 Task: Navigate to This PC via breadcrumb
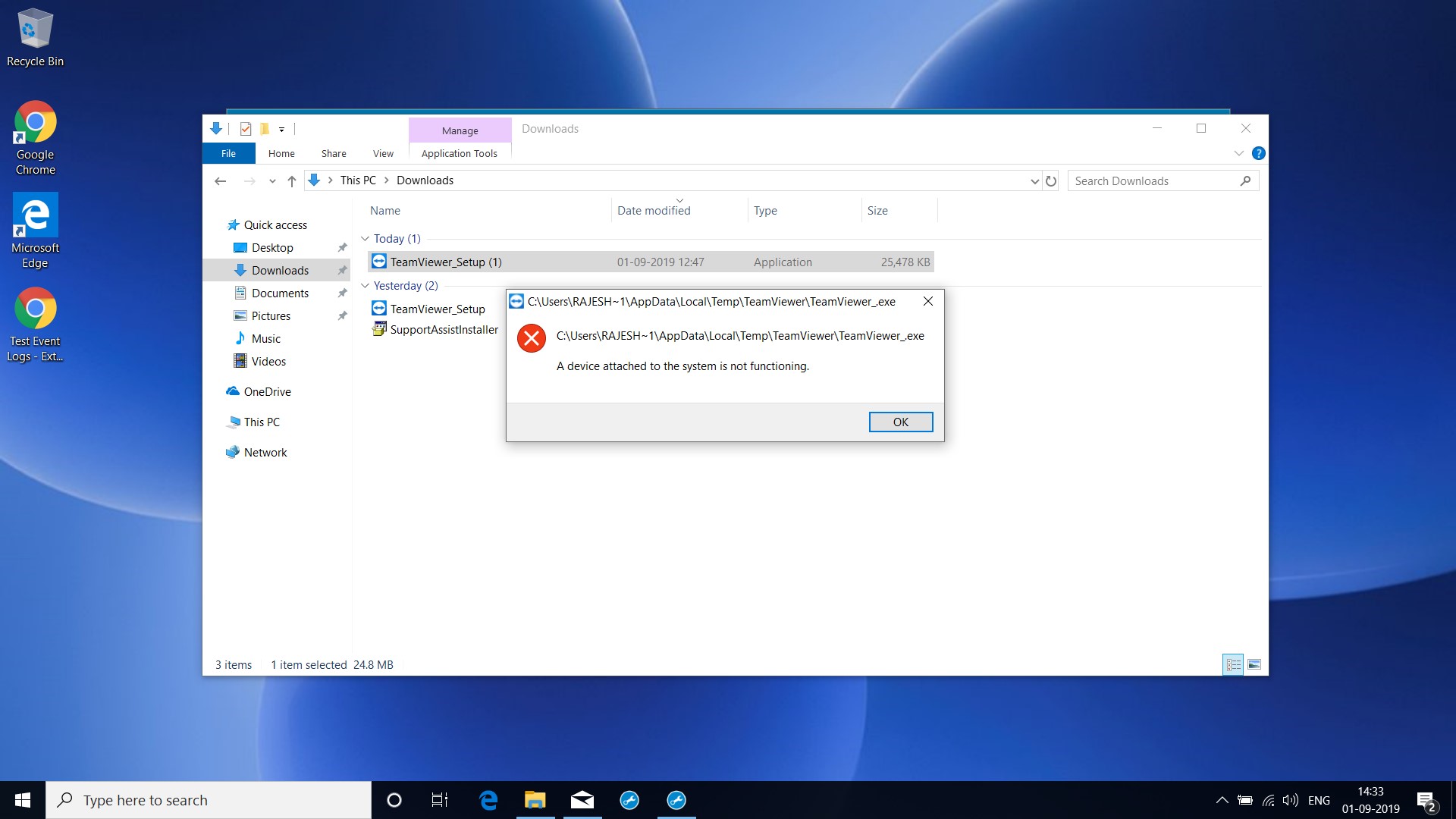click(357, 180)
